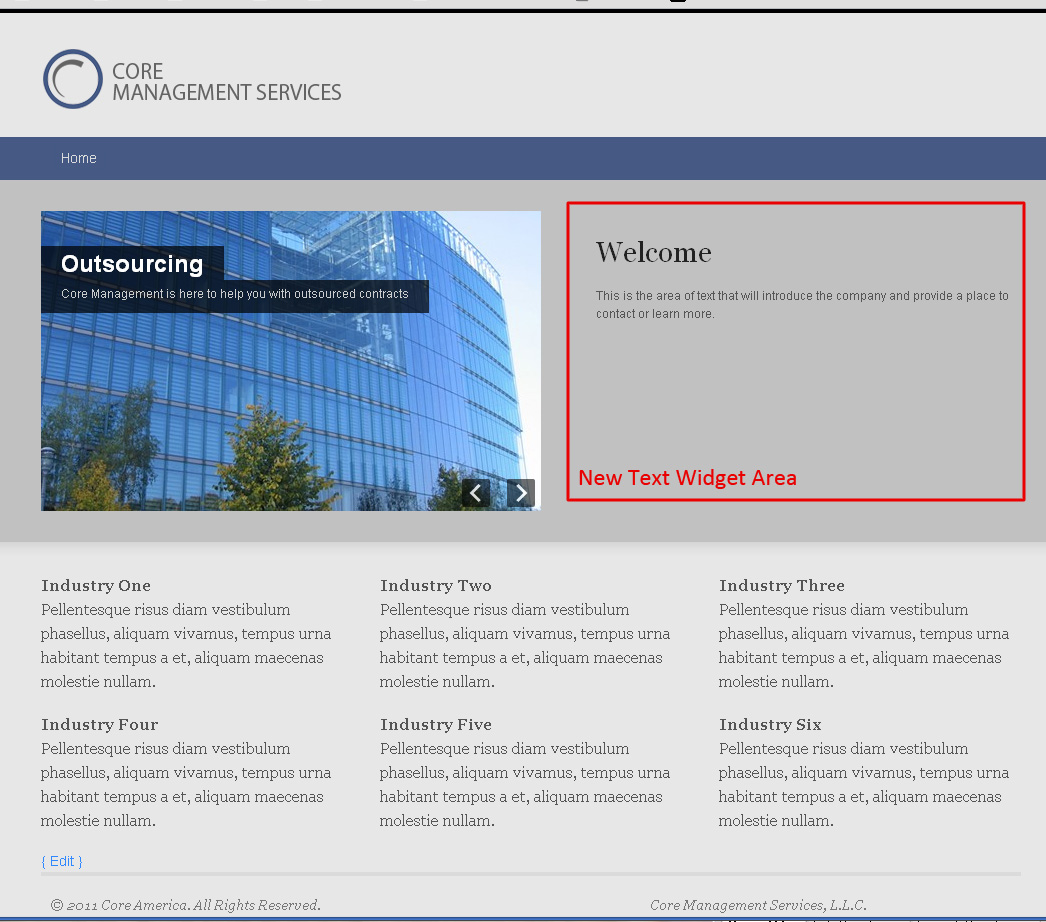Viewport: 1046px width, 922px height.
Task: Click the footer Core Management Services, L.L.C. text
Action: (x=758, y=905)
